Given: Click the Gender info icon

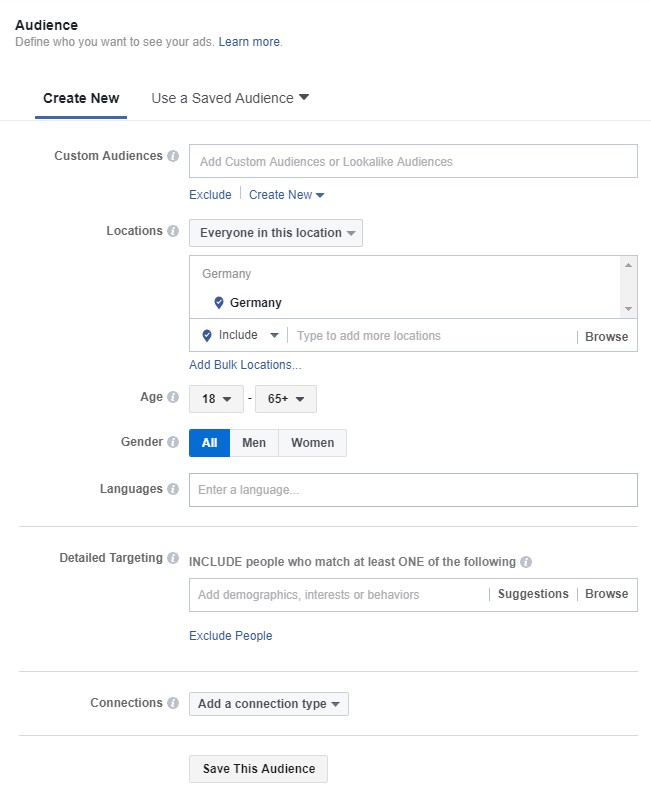Looking at the screenshot, I should click(x=173, y=442).
